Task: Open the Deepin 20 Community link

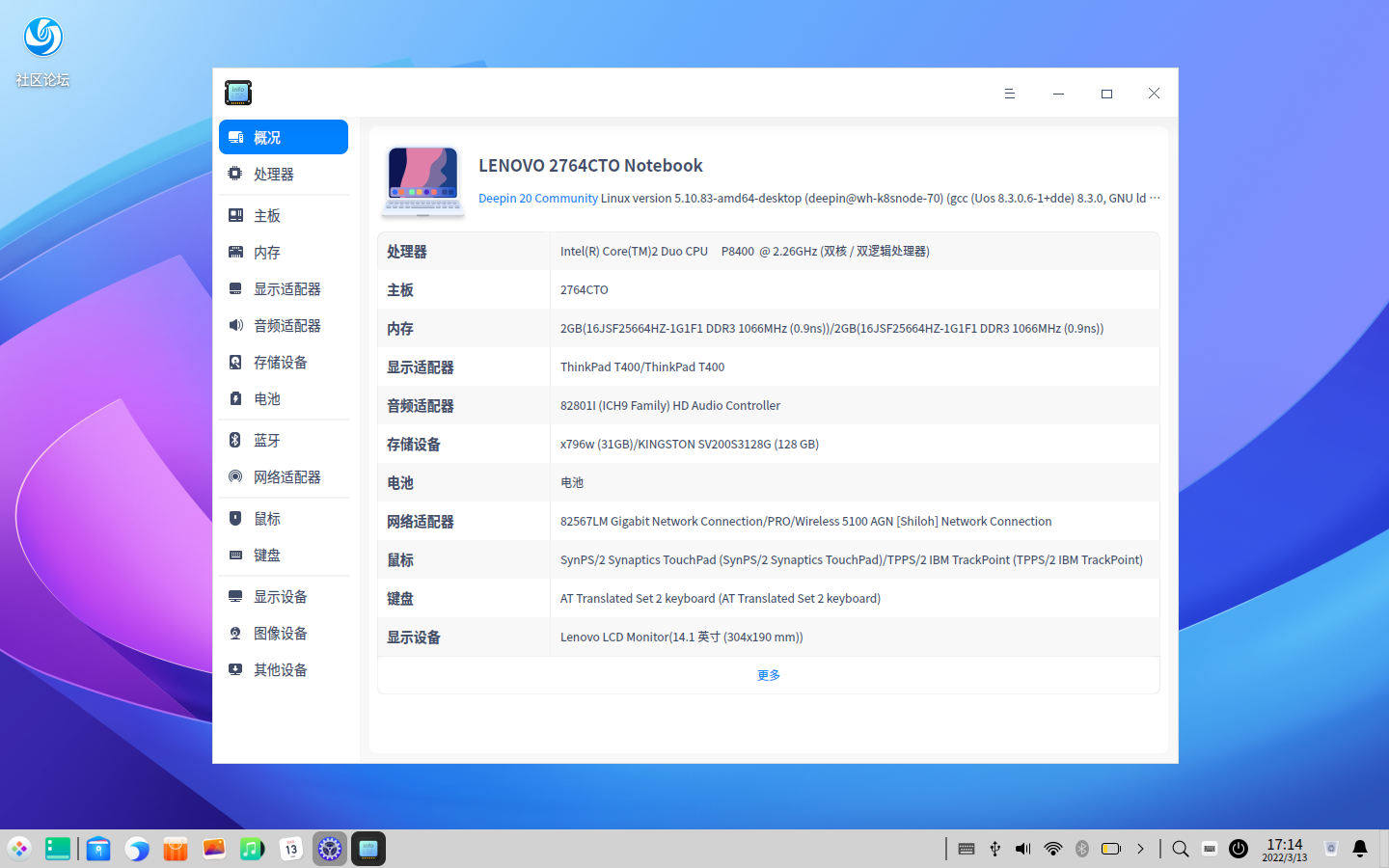Action: pos(538,198)
